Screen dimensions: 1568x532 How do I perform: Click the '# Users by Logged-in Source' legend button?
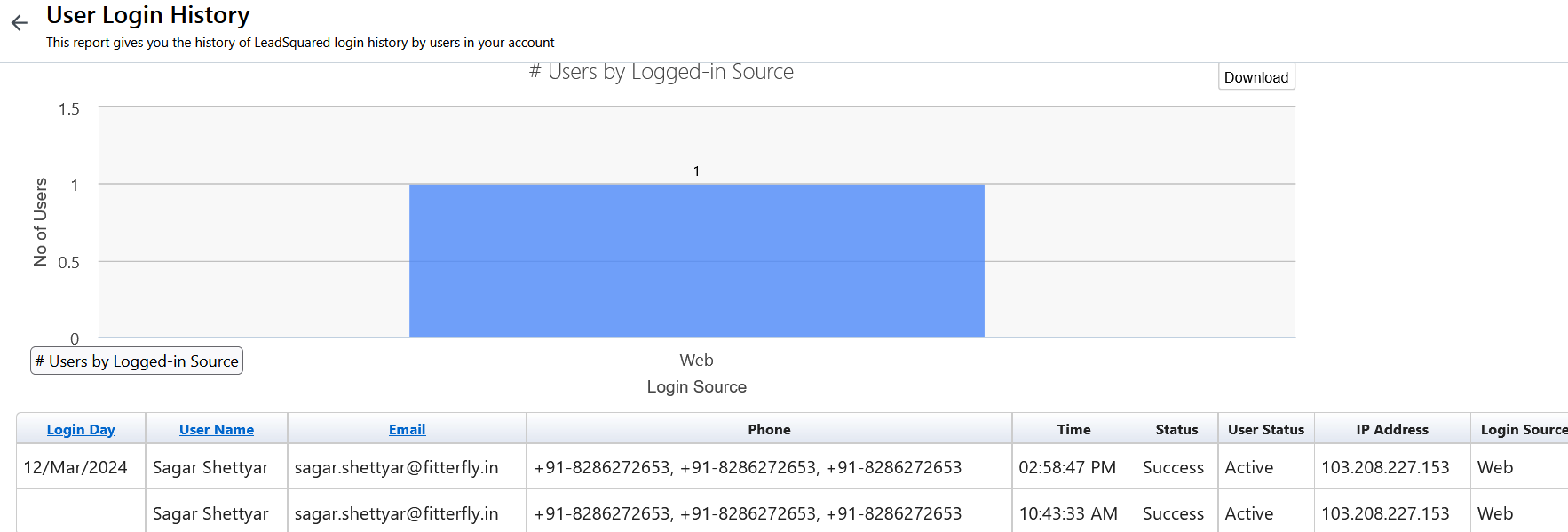pos(137,361)
